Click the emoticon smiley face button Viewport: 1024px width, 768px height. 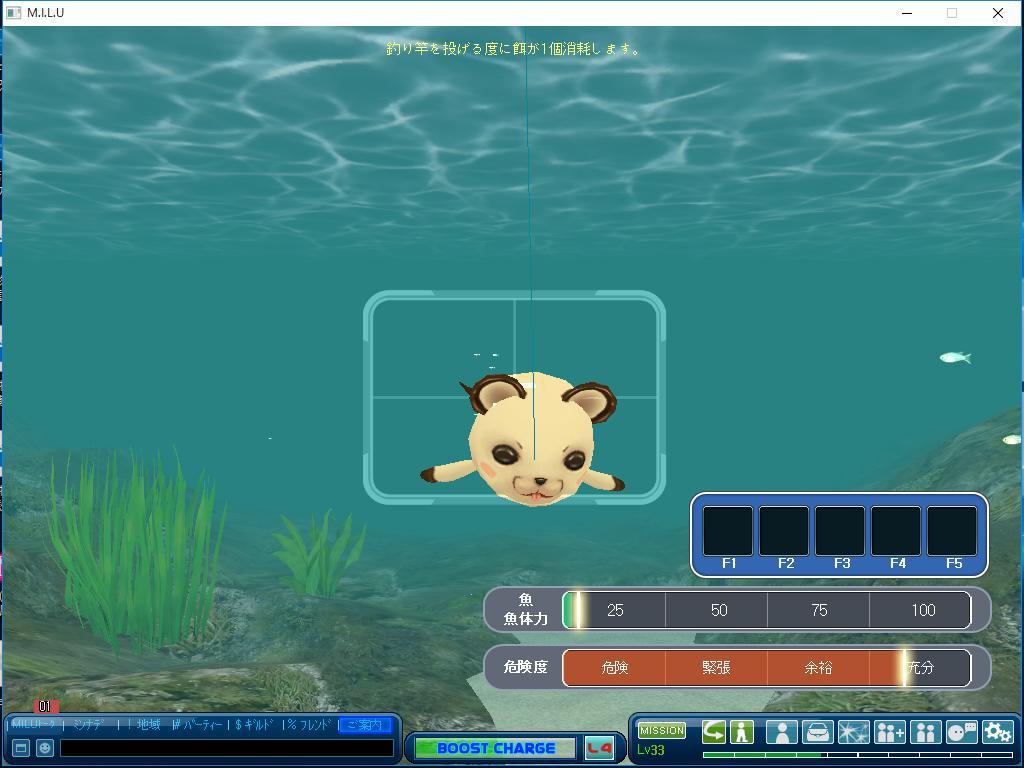[45, 748]
